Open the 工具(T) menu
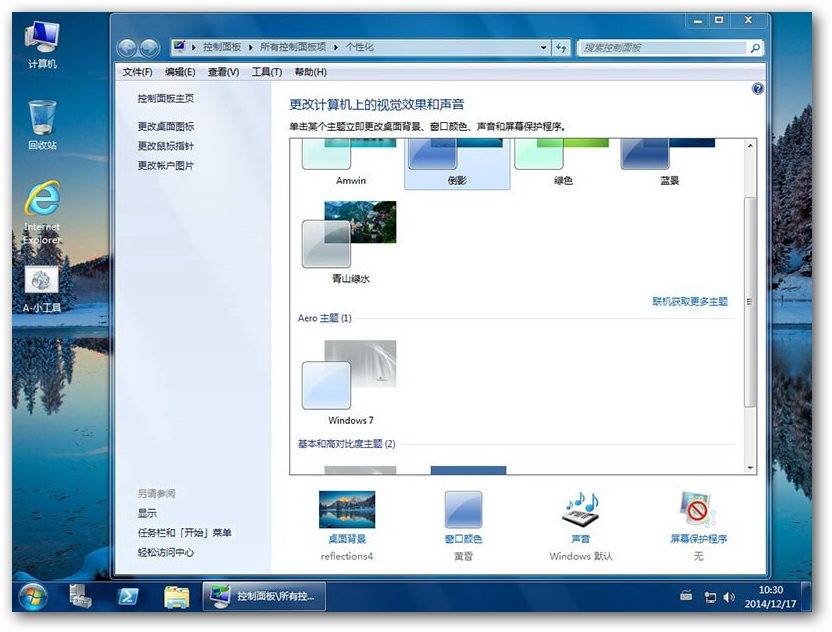The width and height of the screenshot is (832, 632). point(266,72)
